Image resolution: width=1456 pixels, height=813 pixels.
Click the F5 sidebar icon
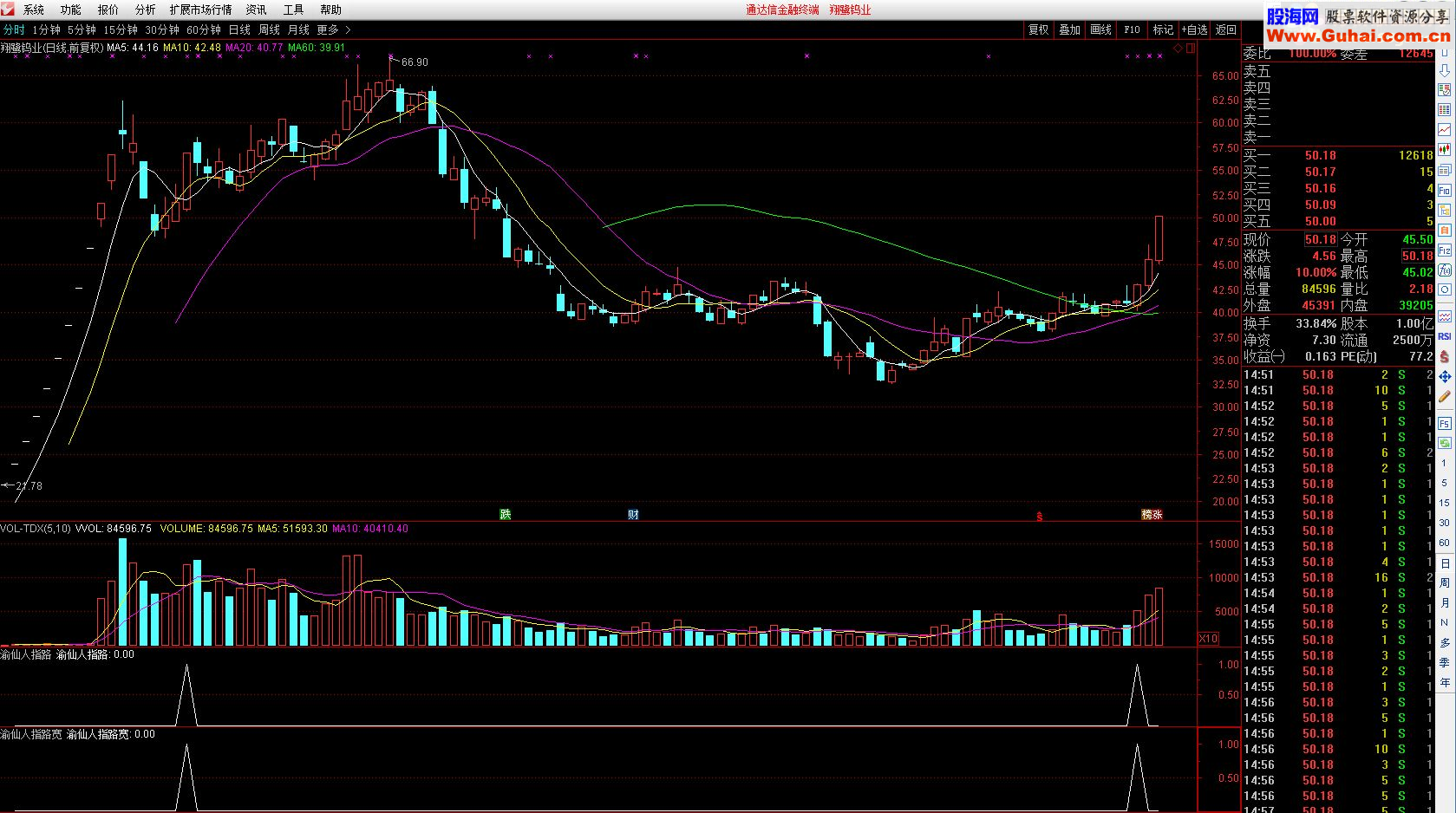pos(1445,423)
